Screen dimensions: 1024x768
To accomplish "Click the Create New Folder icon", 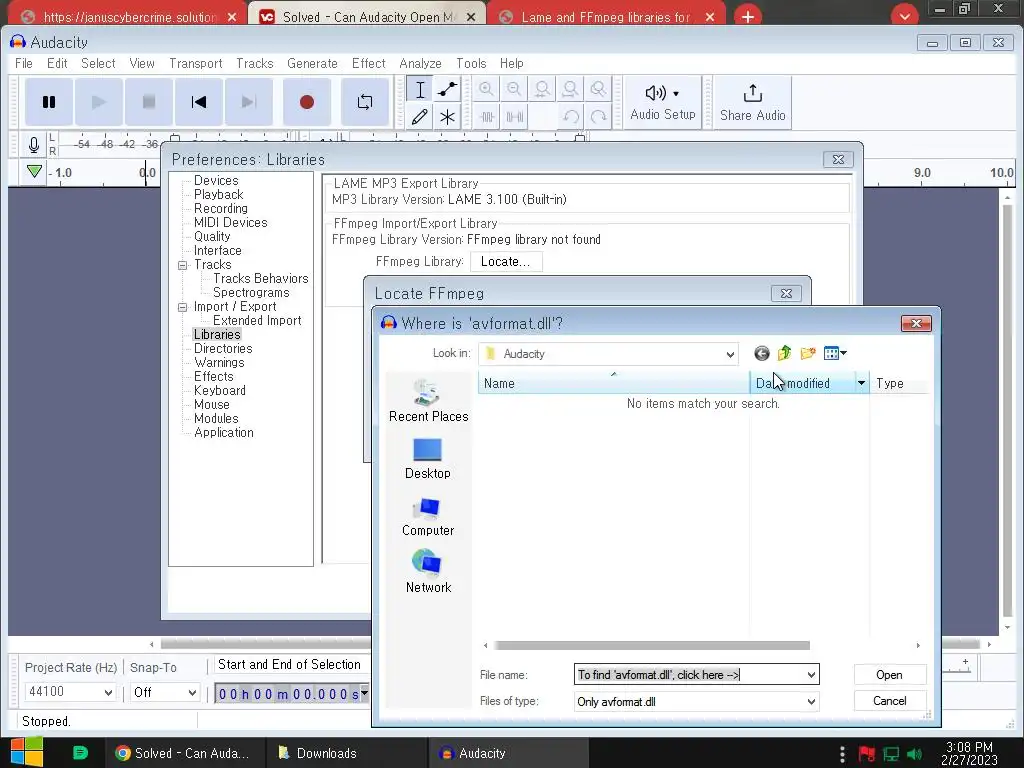I will (x=808, y=354).
